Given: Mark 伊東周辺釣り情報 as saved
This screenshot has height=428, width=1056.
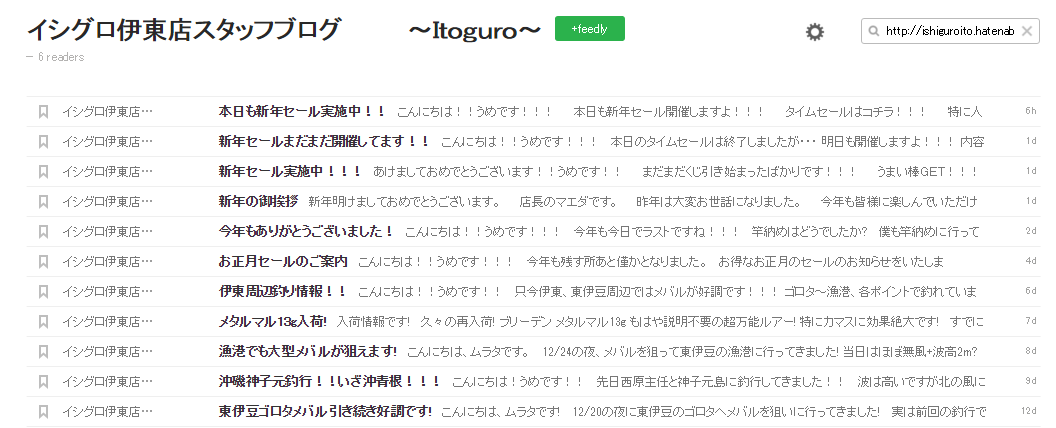Looking at the screenshot, I should (x=43, y=292).
